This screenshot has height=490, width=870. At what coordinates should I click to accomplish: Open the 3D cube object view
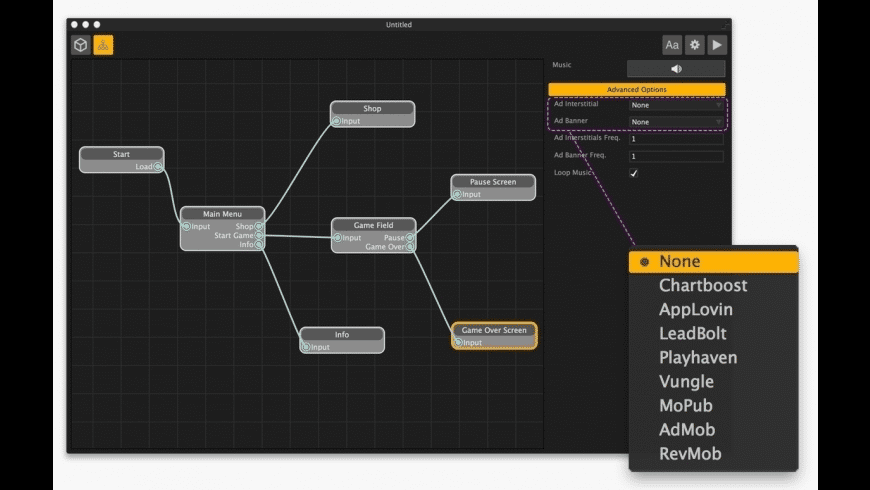pyautogui.click(x=80, y=45)
